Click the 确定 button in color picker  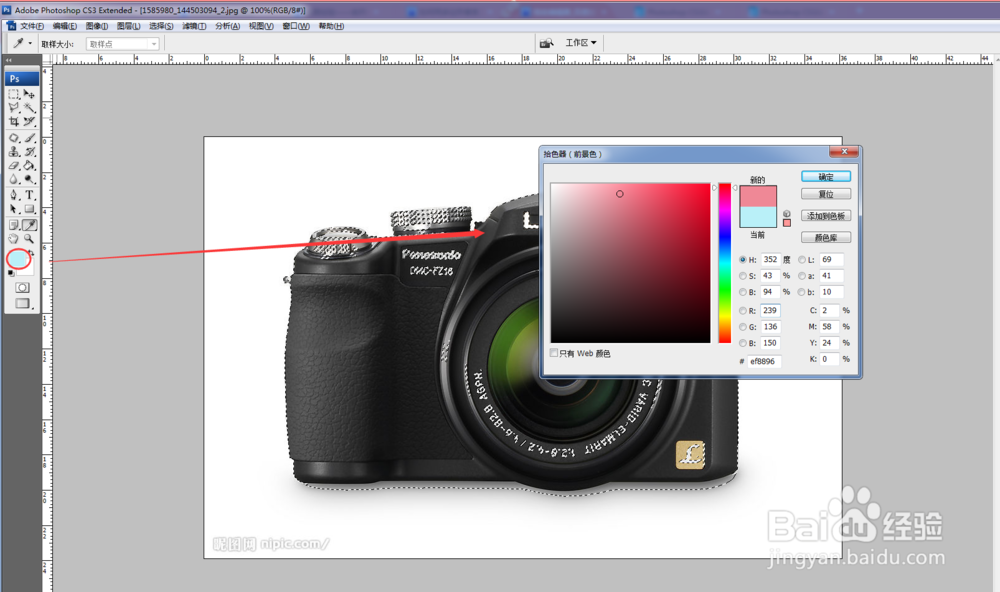point(826,177)
